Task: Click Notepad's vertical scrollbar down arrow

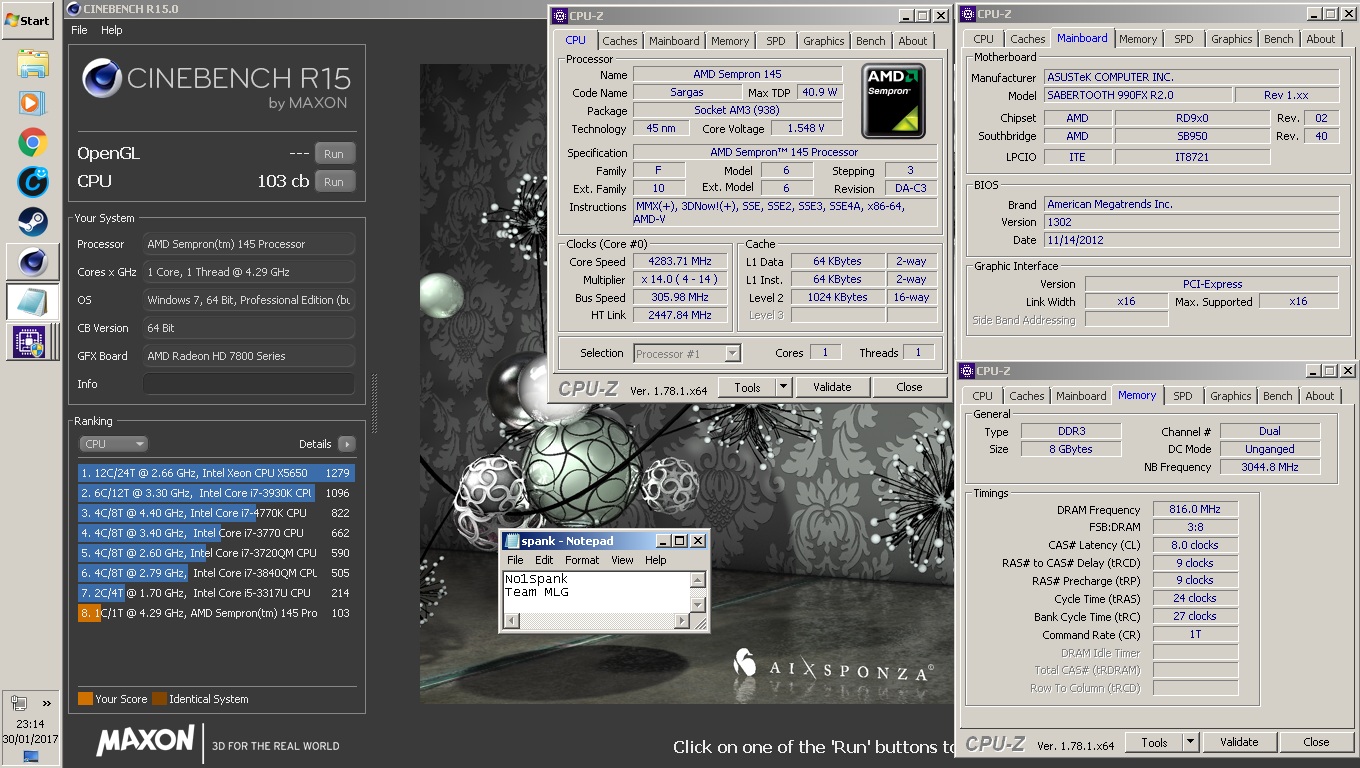Action: (x=698, y=606)
